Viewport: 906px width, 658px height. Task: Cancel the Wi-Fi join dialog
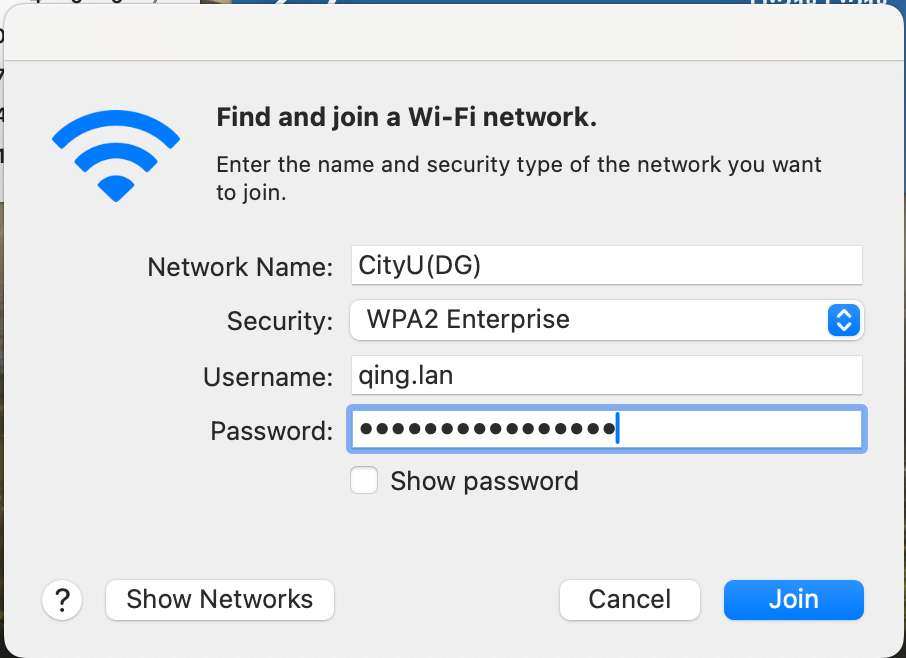[629, 600]
